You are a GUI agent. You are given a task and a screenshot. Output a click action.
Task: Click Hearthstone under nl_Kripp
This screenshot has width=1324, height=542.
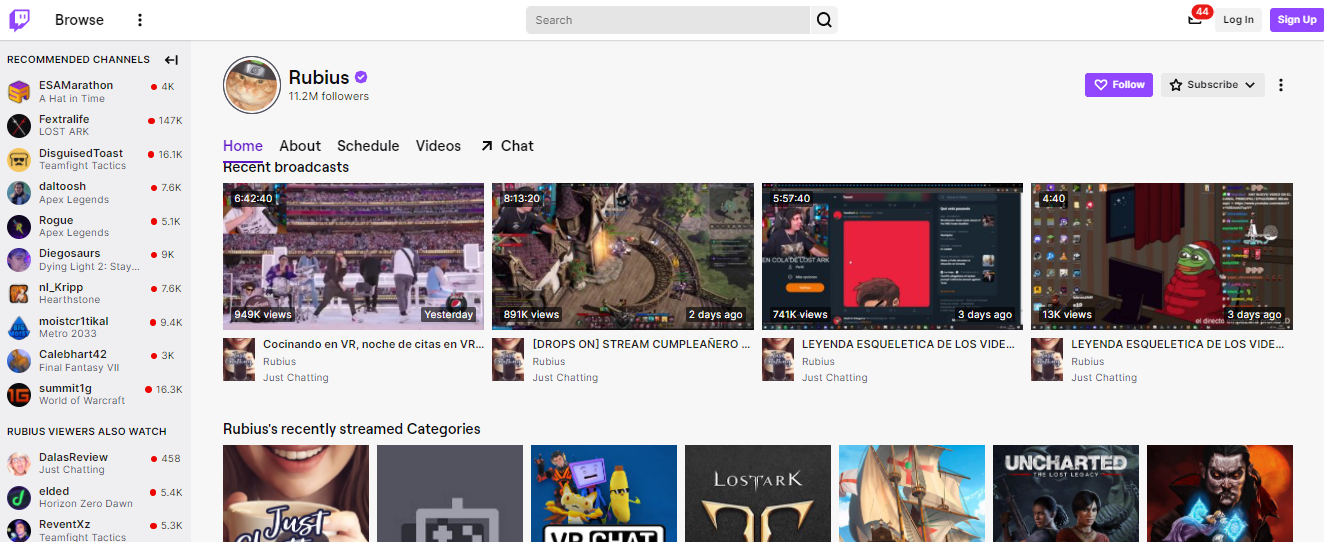pos(69,300)
